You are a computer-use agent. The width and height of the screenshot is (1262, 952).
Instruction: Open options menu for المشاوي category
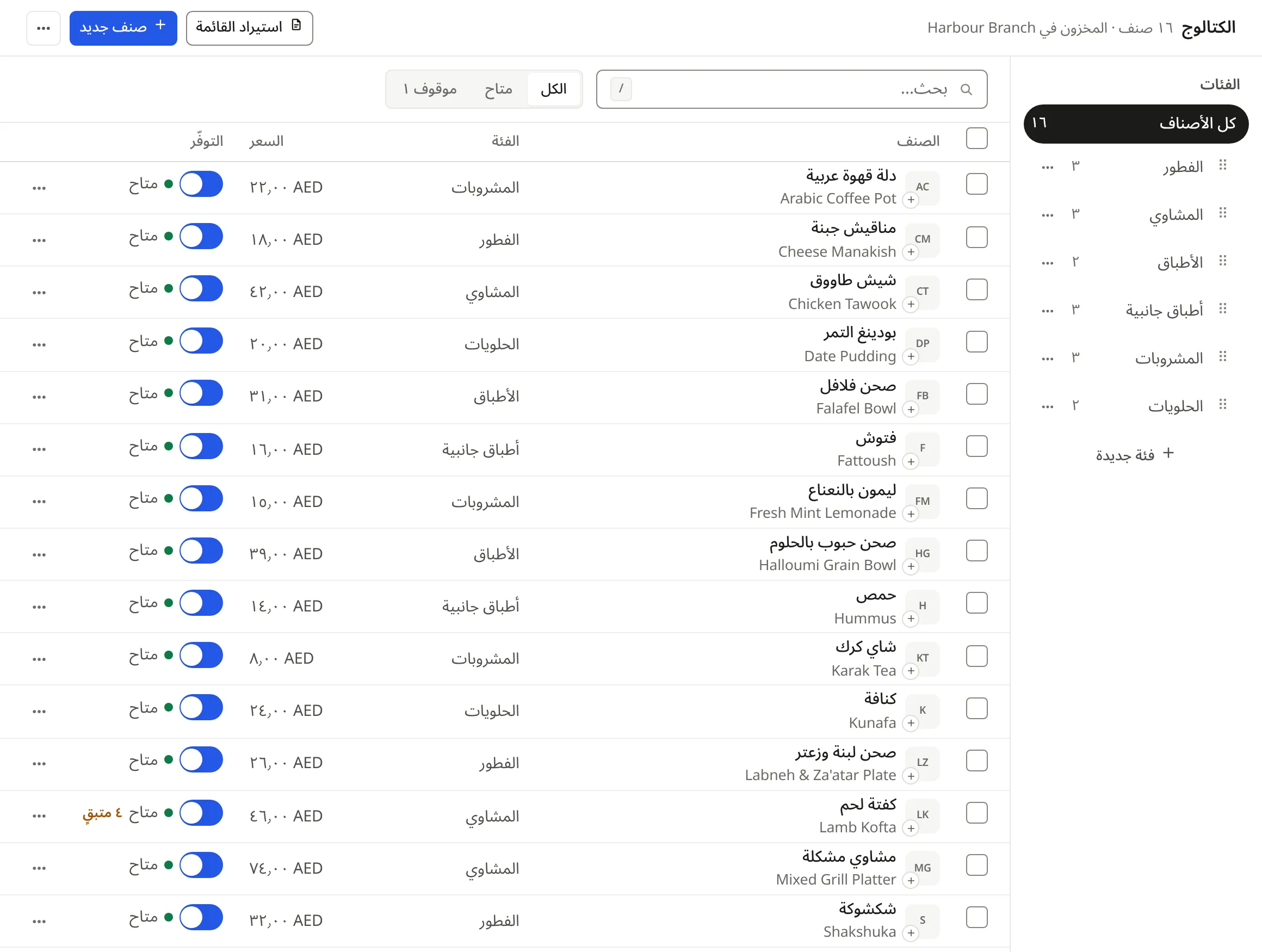[1048, 215]
